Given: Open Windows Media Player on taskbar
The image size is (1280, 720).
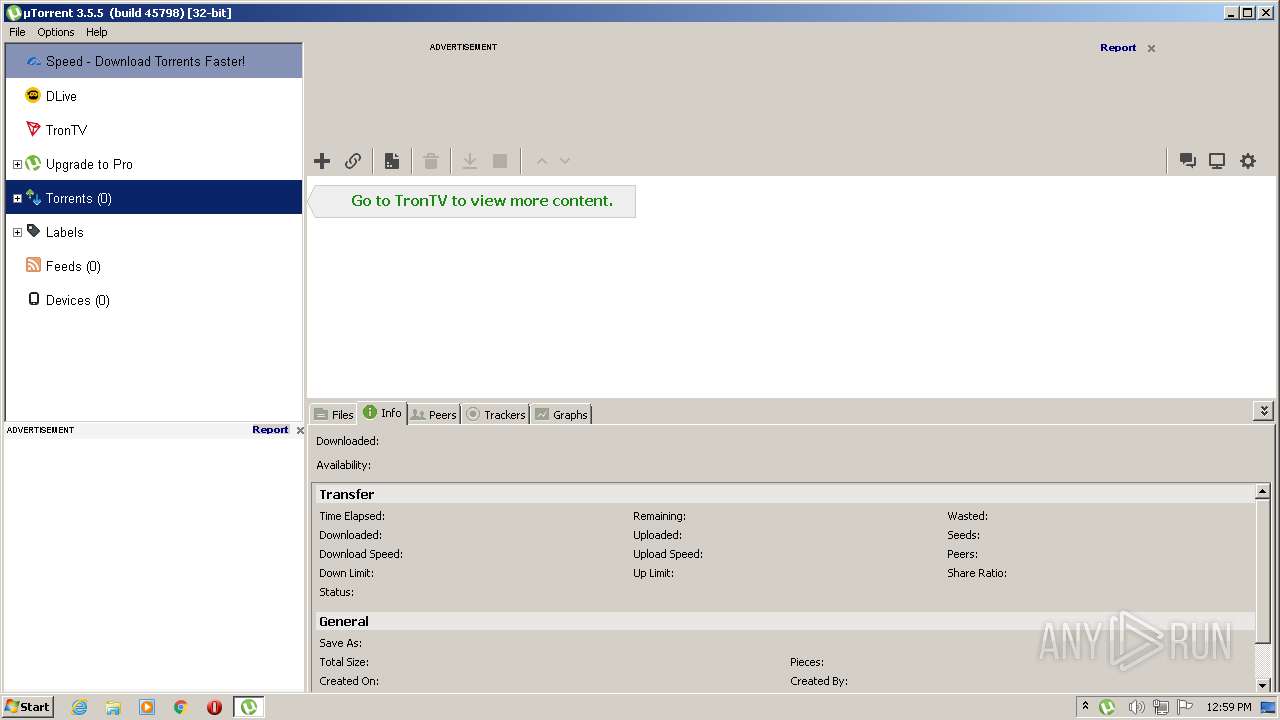Looking at the screenshot, I should 147,707.
